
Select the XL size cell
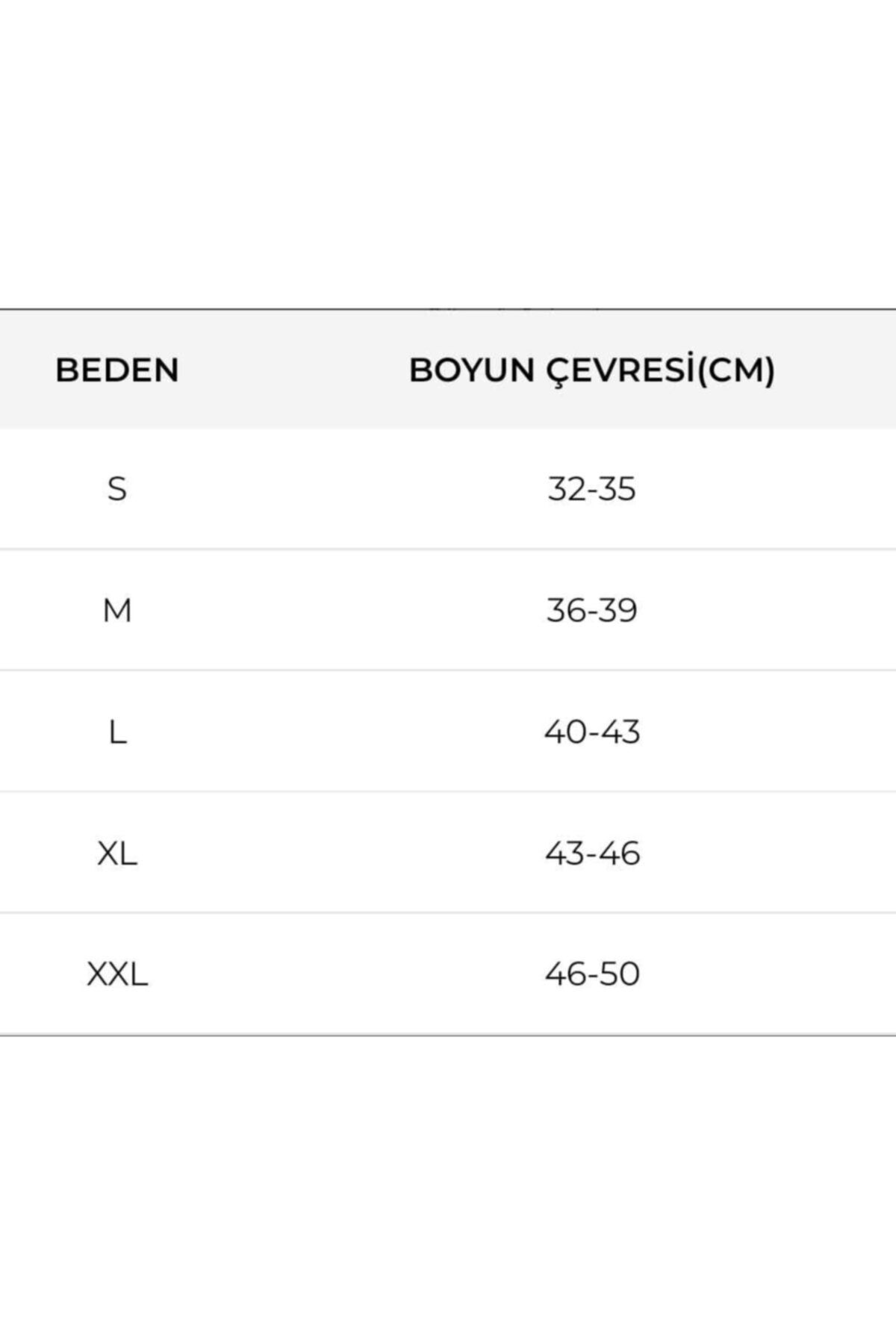(x=117, y=853)
